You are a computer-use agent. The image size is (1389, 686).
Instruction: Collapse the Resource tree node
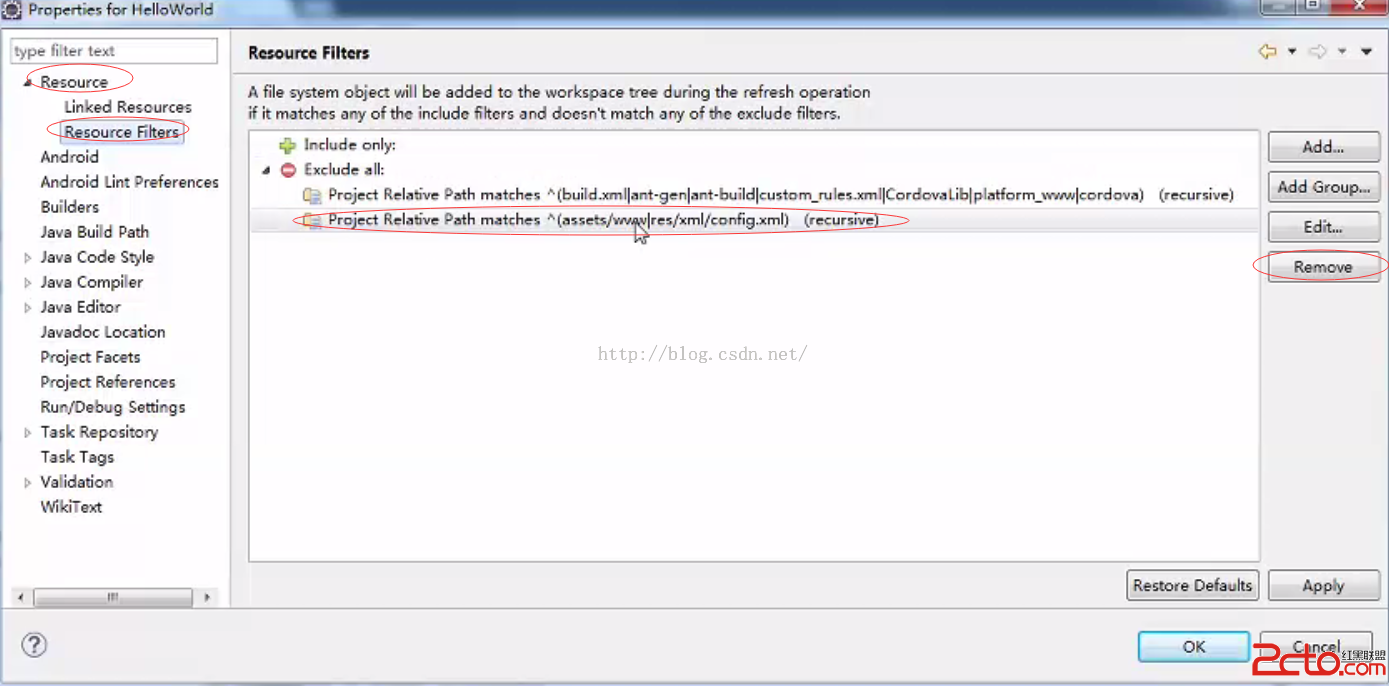(28, 82)
